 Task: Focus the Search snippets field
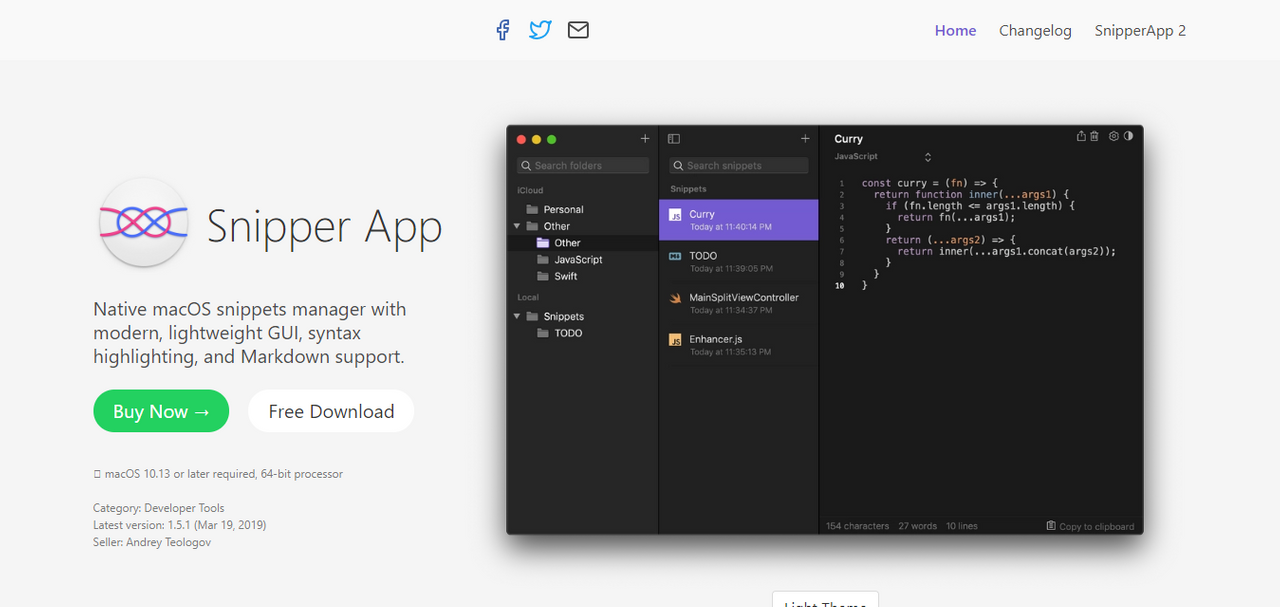(x=740, y=166)
